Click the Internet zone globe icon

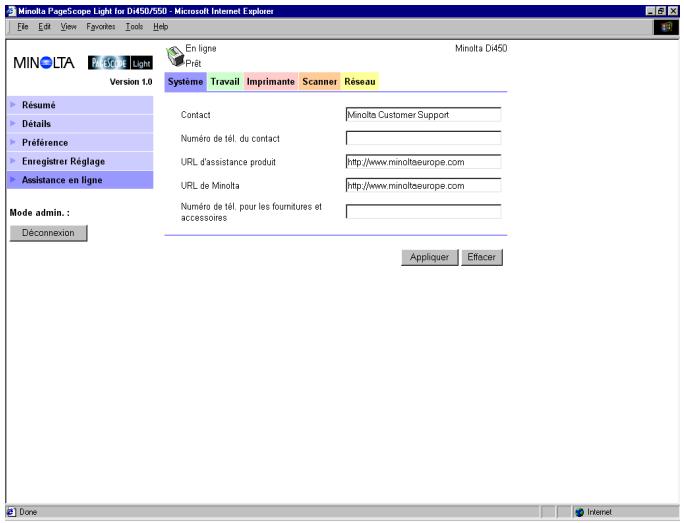(x=579, y=512)
